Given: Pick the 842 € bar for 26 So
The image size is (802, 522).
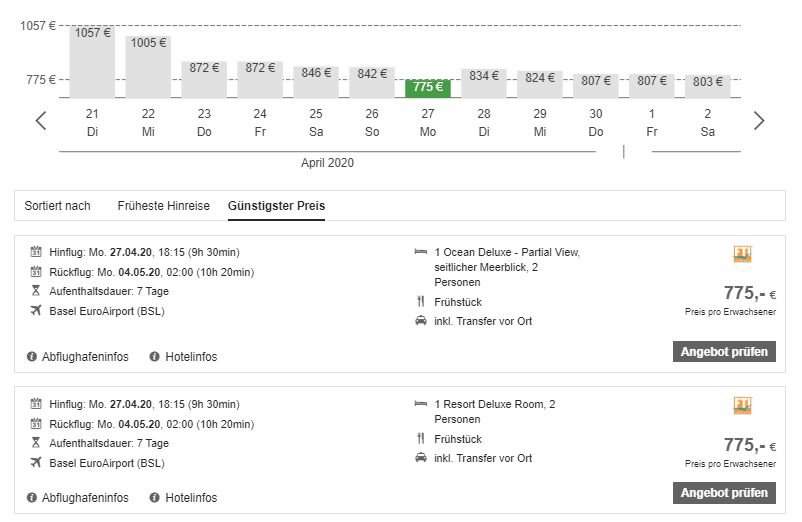Looking at the screenshot, I should click(x=372, y=82).
